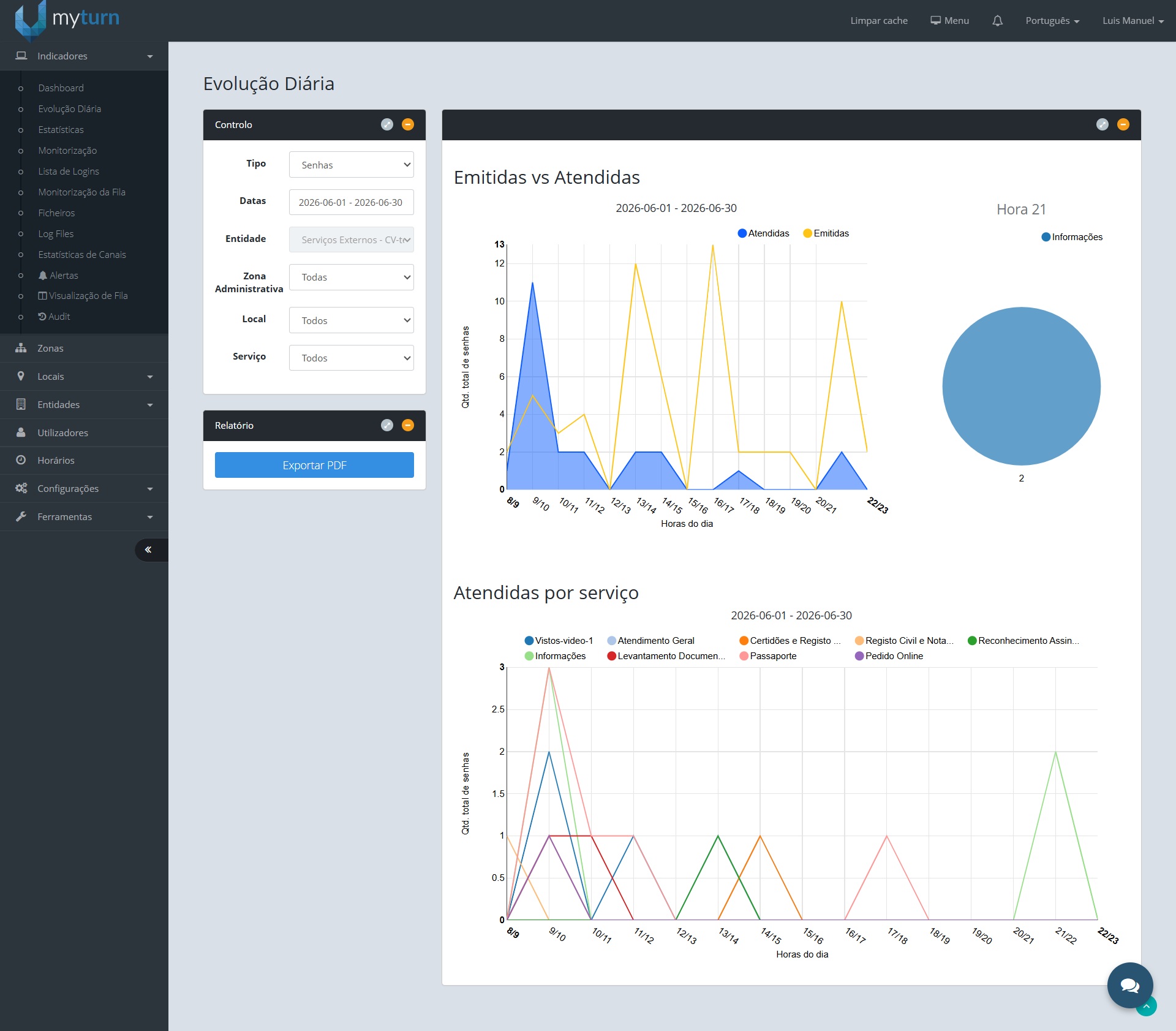Open Estatísticas in the sidebar
1176x1031 pixels.
pos(61,130)
